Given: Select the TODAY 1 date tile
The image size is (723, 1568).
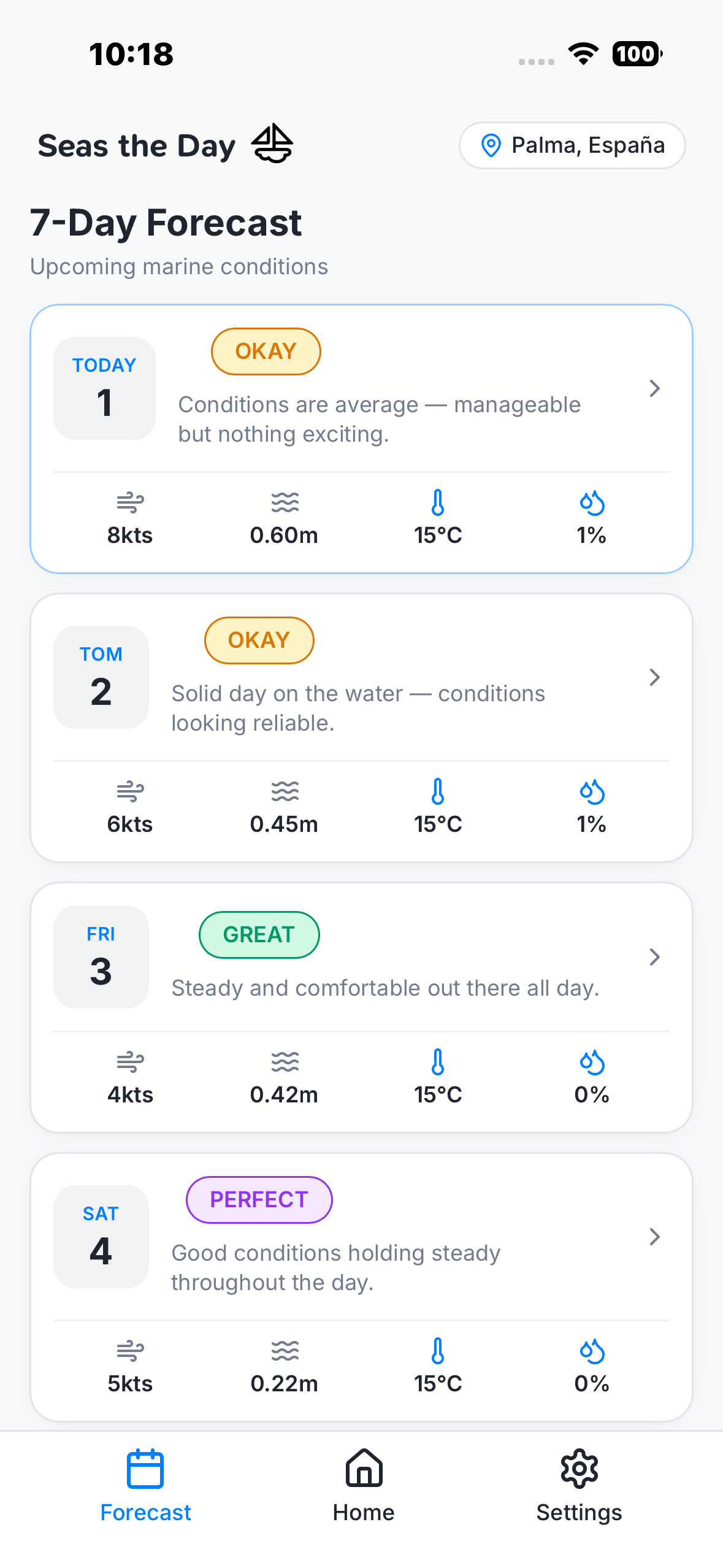Looking at the screenshot, I should tap(104, 388).
